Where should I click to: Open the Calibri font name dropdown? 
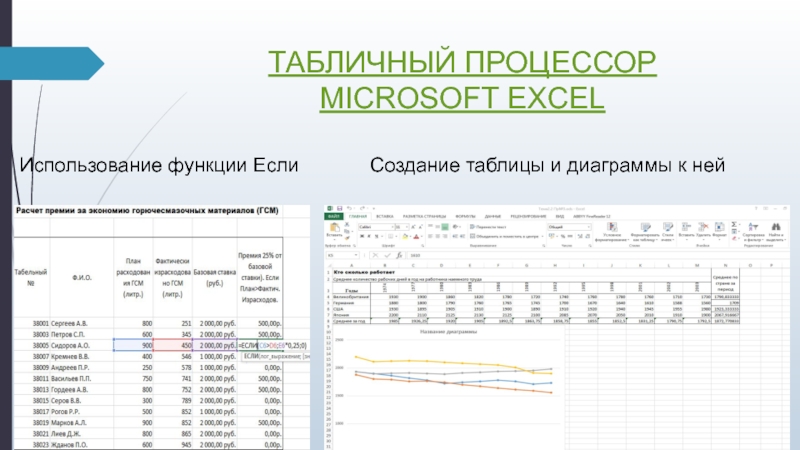392,227
